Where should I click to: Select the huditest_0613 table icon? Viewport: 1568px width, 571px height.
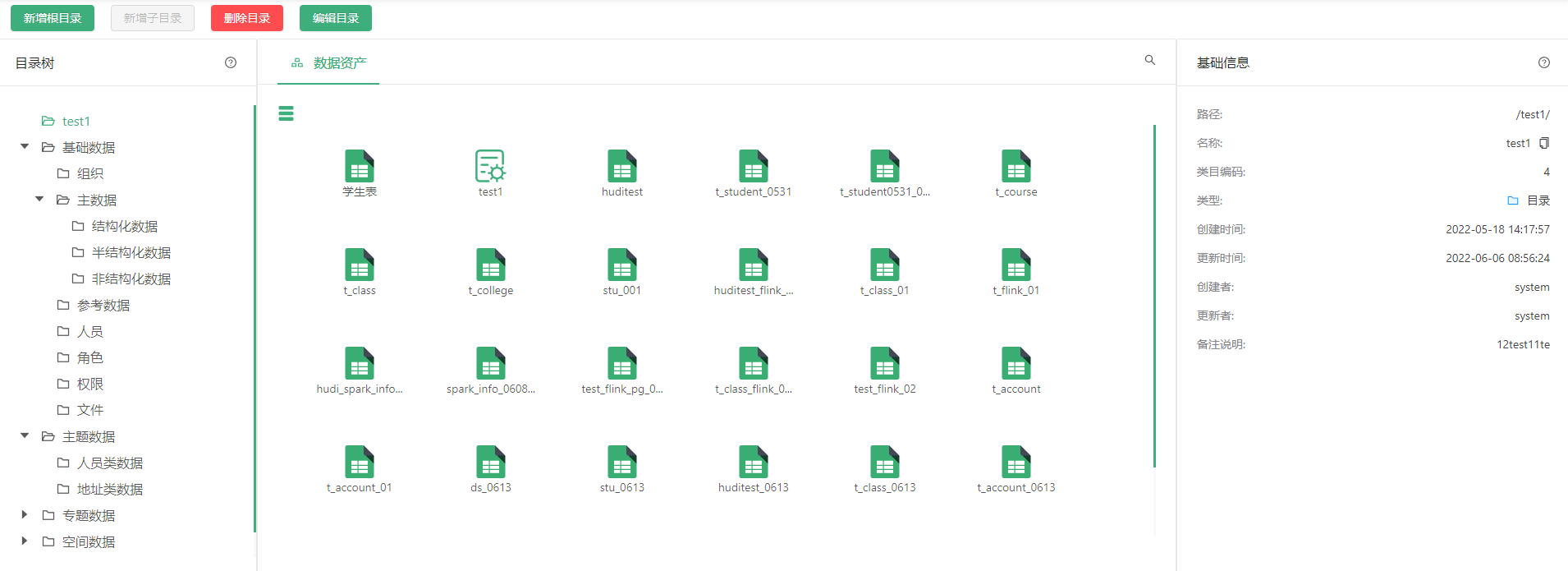point(754,462)
